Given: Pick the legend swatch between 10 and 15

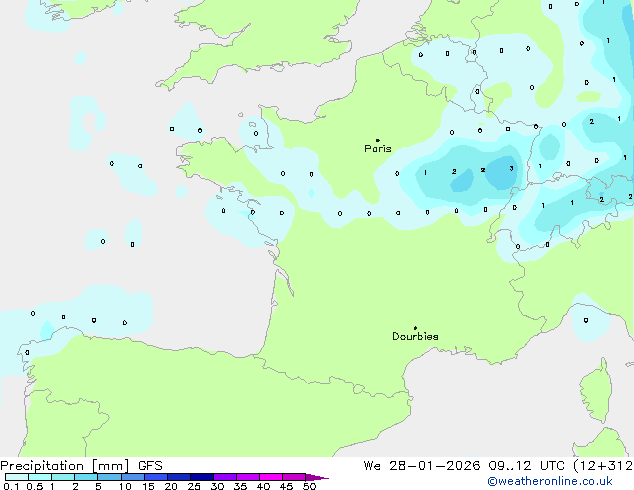Looking at the screenshot, I should point(133,477).
